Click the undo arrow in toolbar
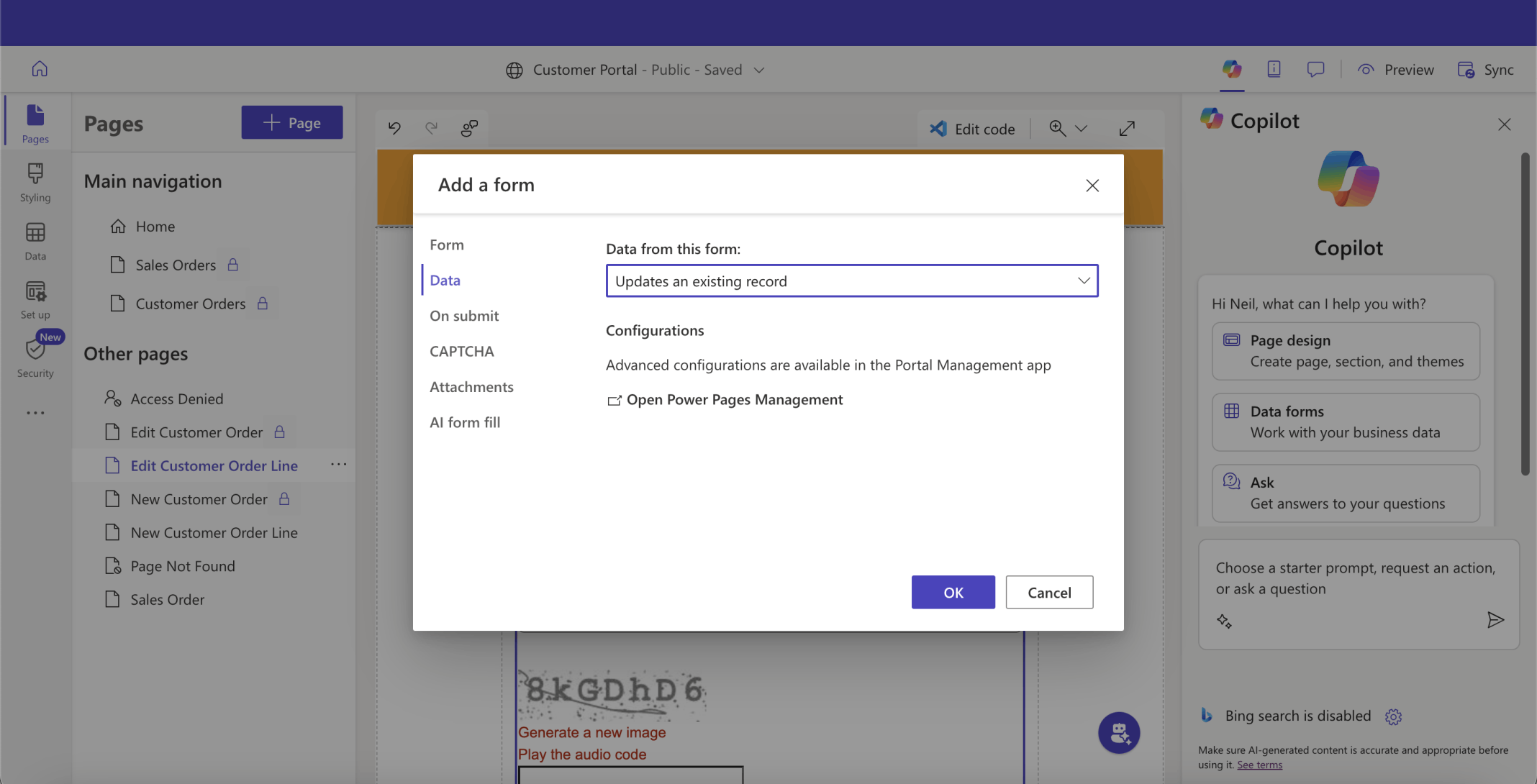Image resolution: width=1537 pixels, height=784 pixels. coord(394,128)
